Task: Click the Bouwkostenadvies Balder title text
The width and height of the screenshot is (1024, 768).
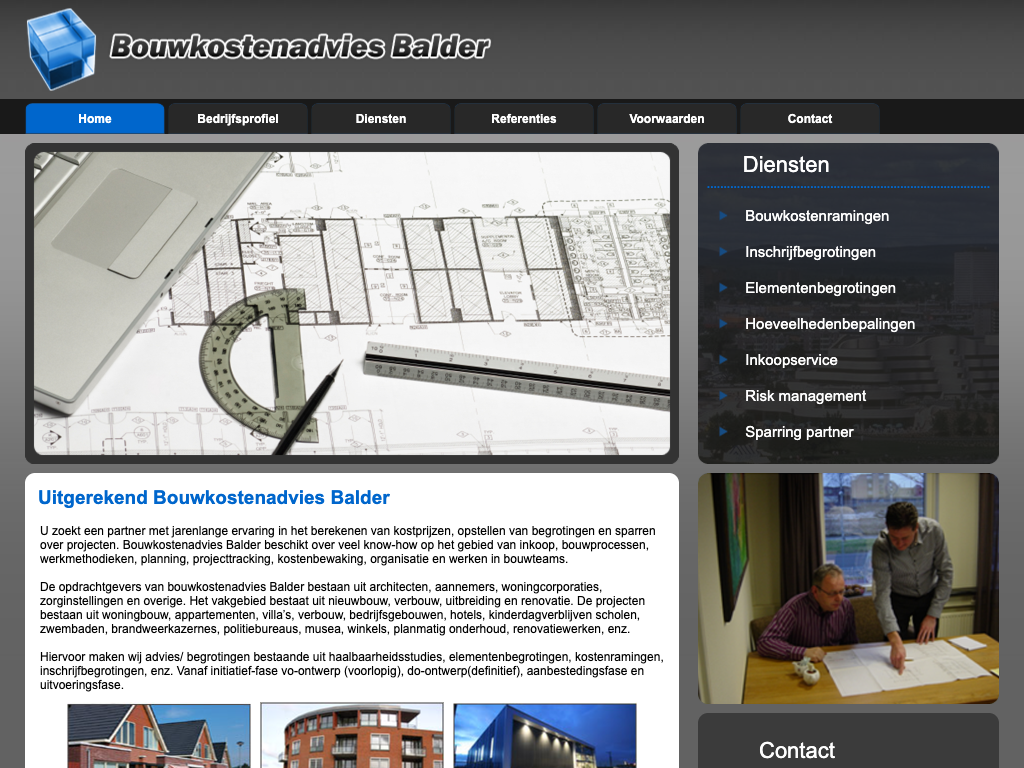Action: click(x=300, y=47)
